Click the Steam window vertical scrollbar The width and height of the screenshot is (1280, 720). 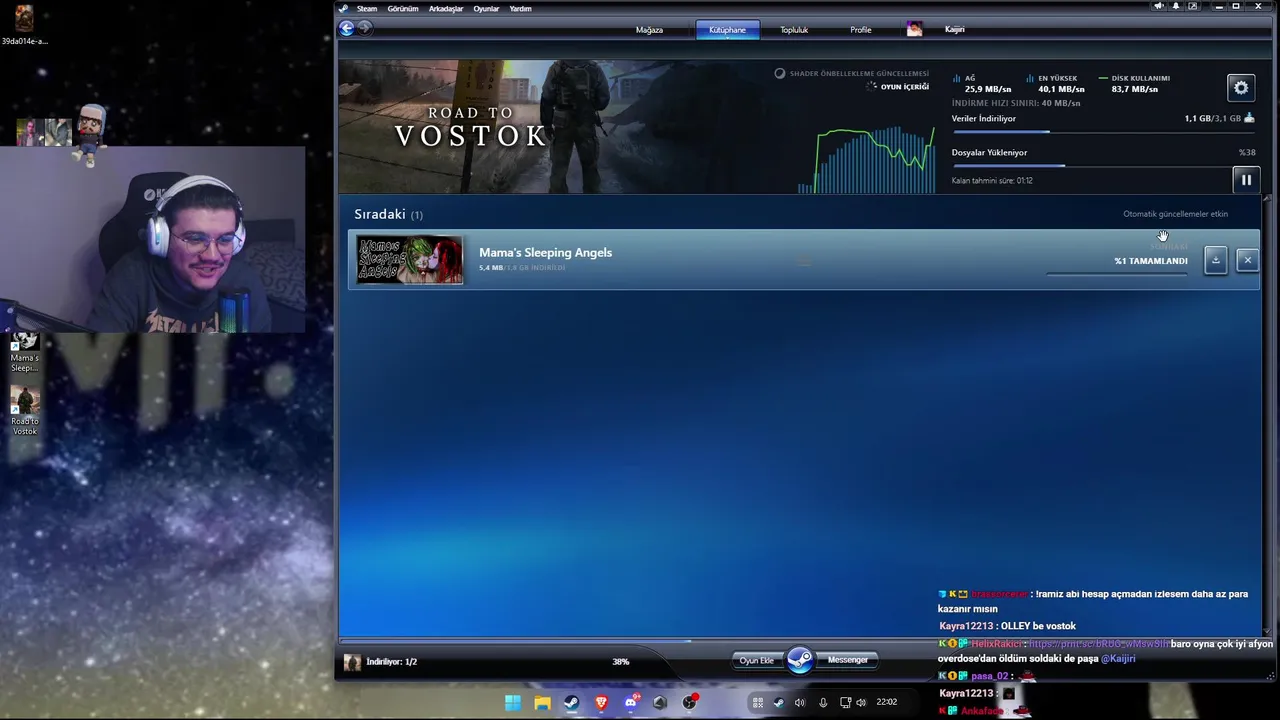1269,415
